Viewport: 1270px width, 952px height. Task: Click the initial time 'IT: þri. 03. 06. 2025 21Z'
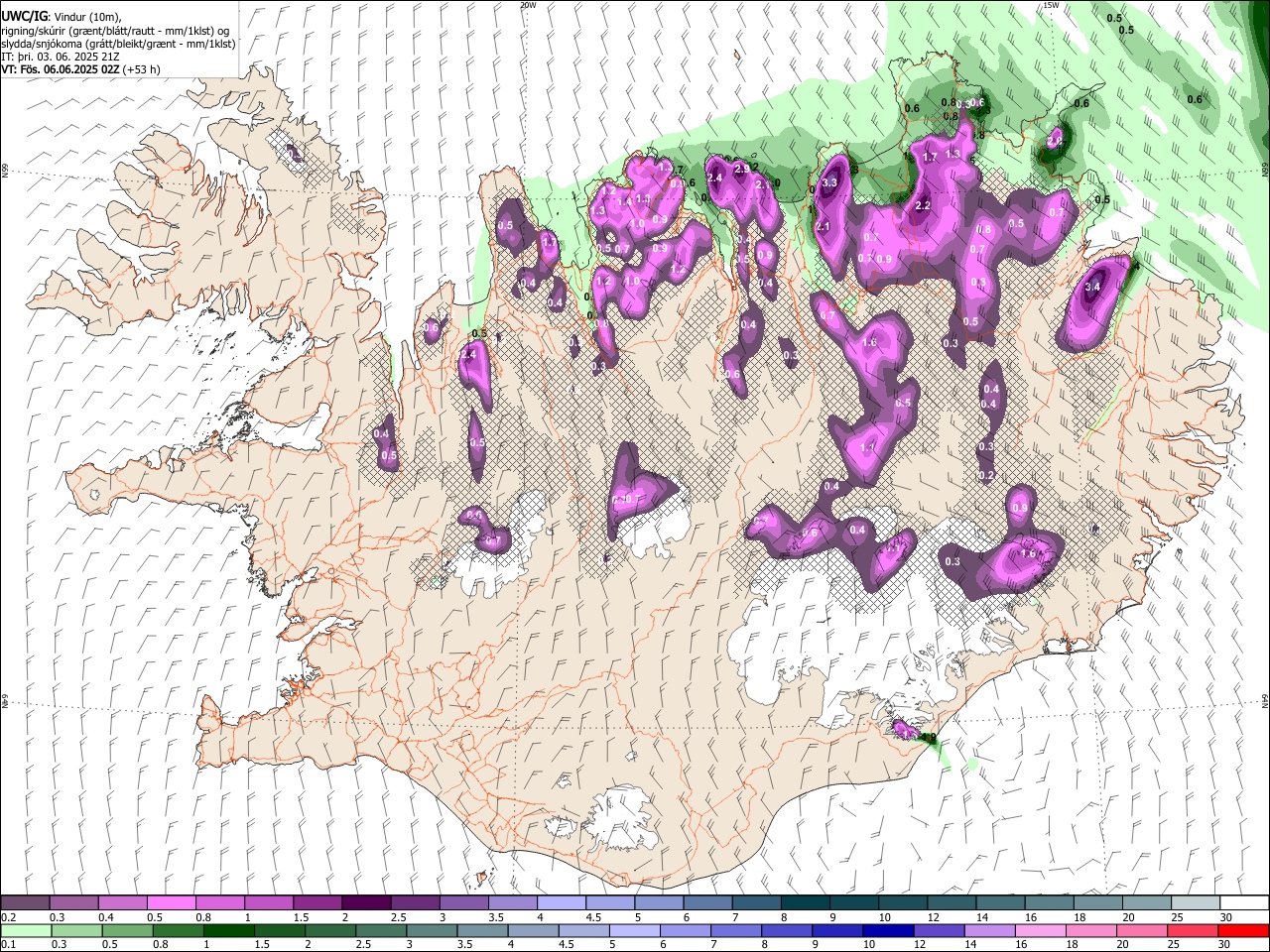click(62, 57)
